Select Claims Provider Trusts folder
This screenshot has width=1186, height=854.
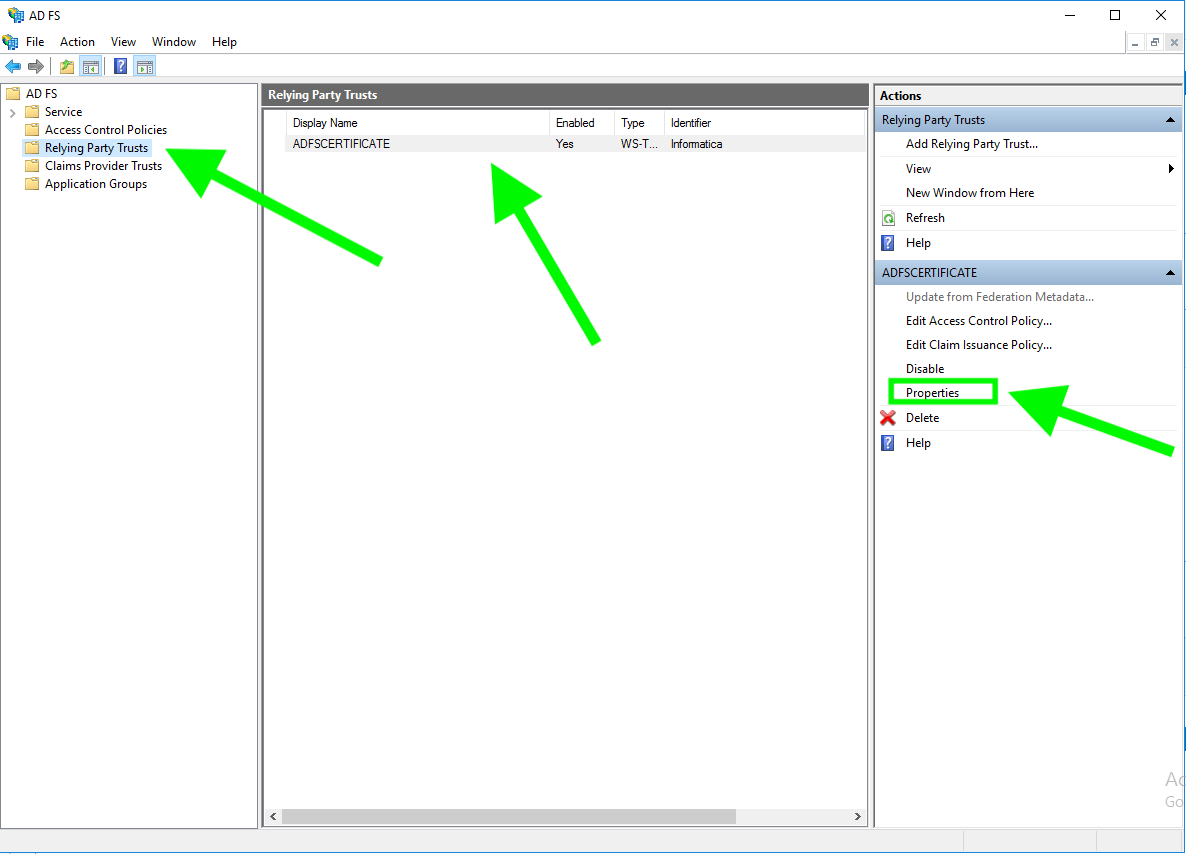point(103,166)
